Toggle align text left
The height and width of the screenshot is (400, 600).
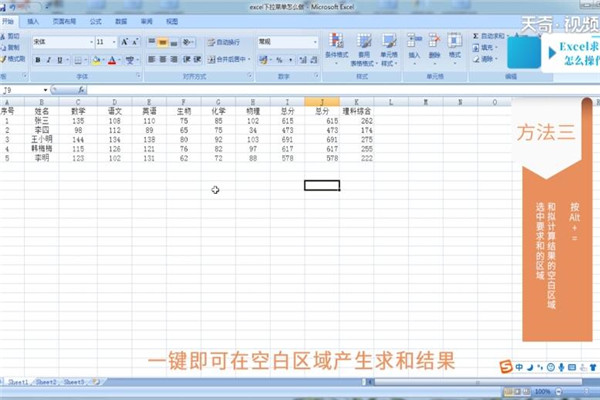(x=152, y=59)
